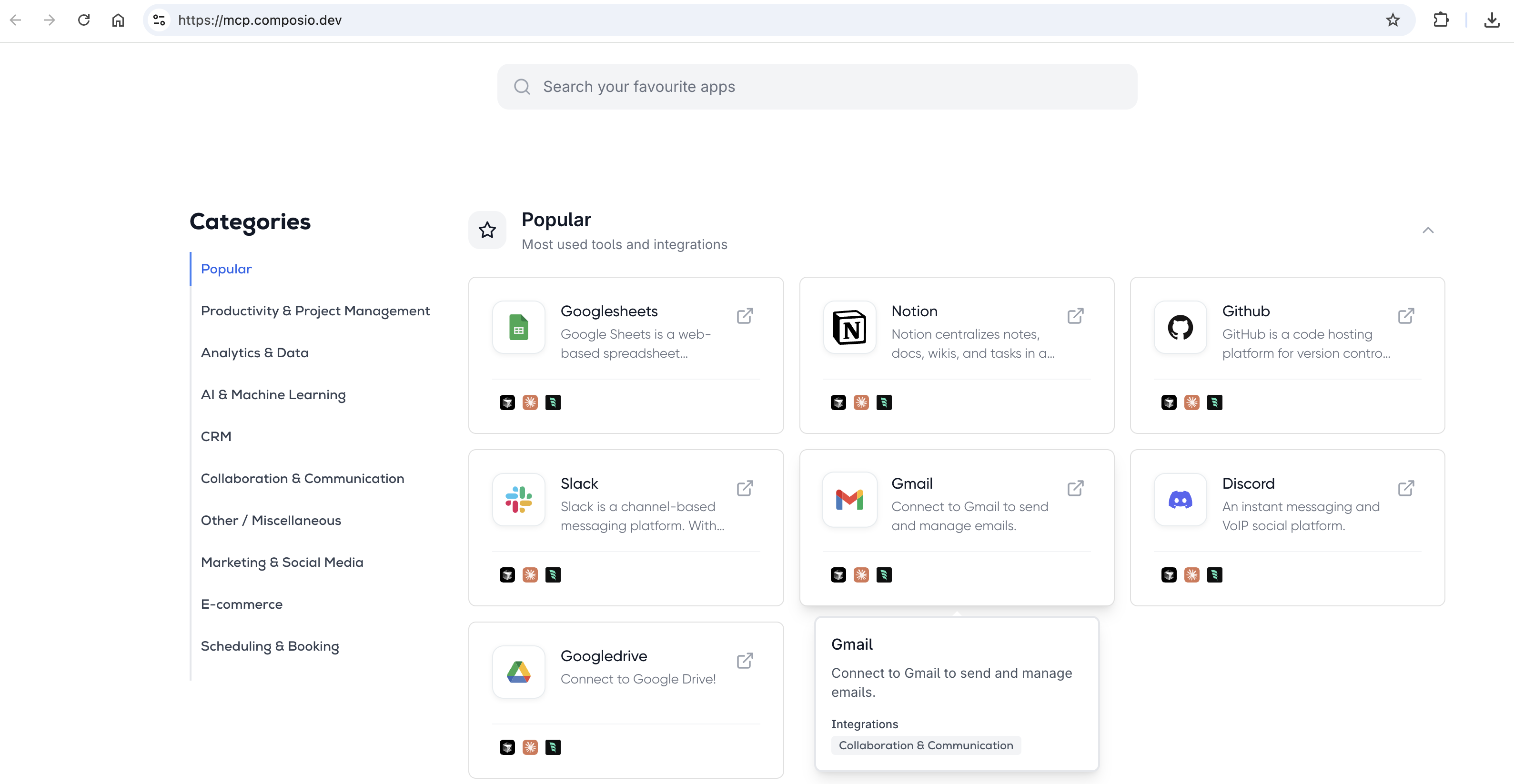Click the Cursor icon on the Discord card

(1169, 575)
